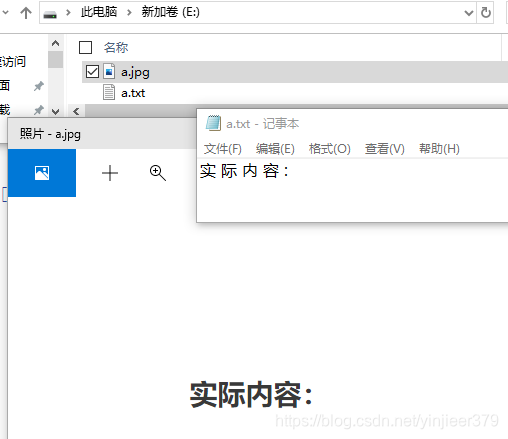Screen dimensions: 508x439
Task: Select the 访问 item in navigation pane
Action: (13, 62)
